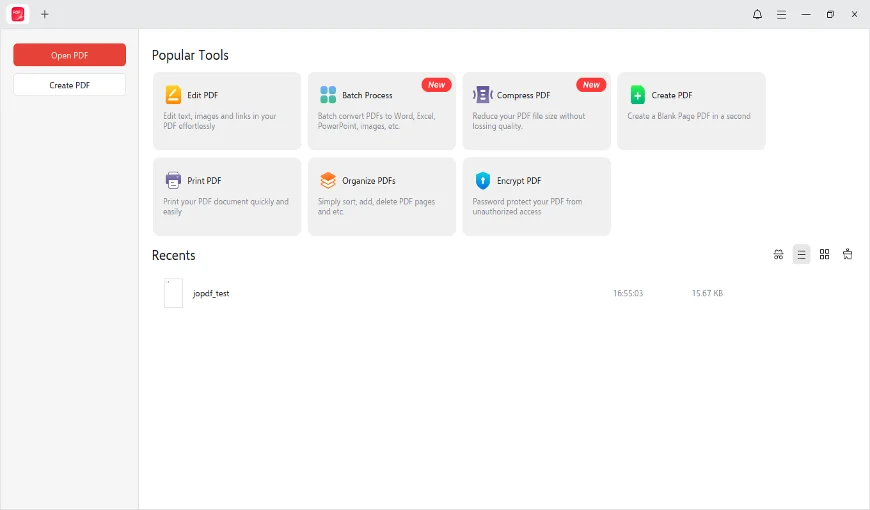Viewport: 870px width, 510px height.
Task: Click the New badge on Compress PDF
Action: point(591,85)
